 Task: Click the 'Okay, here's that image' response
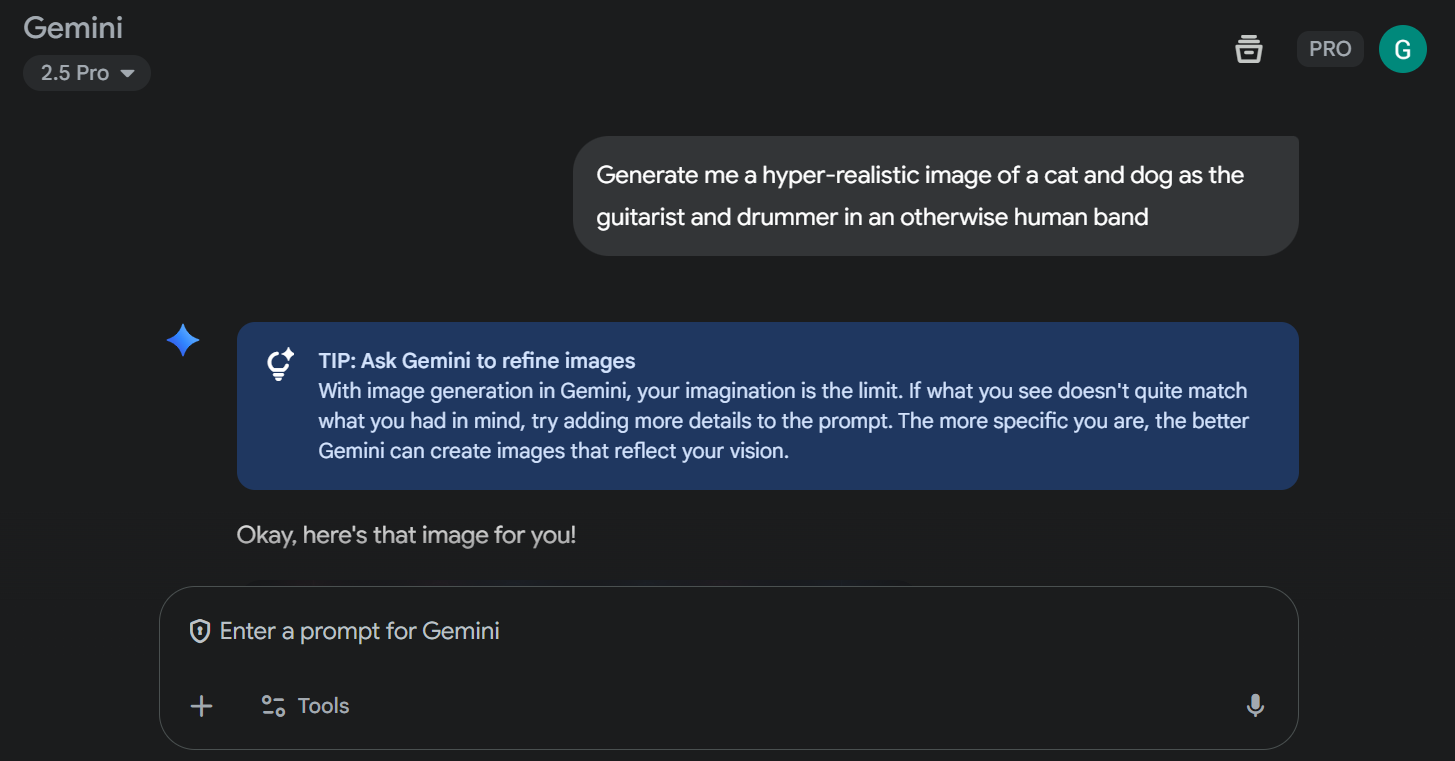pyautogui.click(x=406, y=535)
